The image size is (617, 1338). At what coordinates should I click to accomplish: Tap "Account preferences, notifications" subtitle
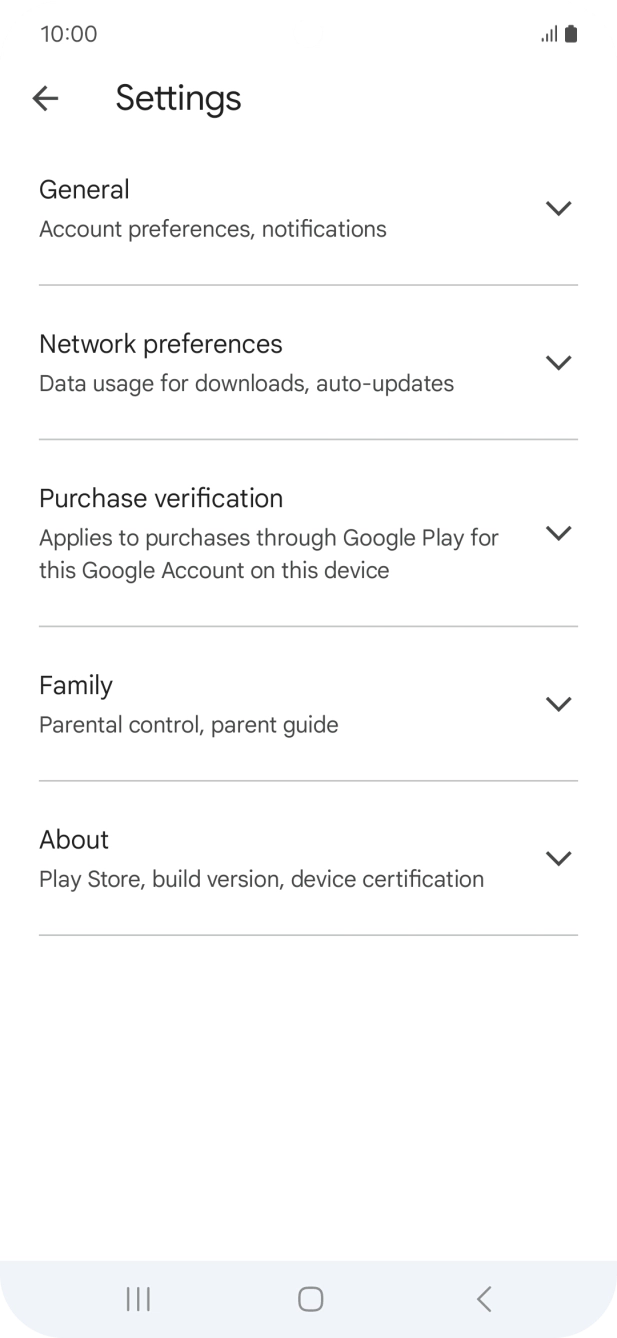pos(213,229)
